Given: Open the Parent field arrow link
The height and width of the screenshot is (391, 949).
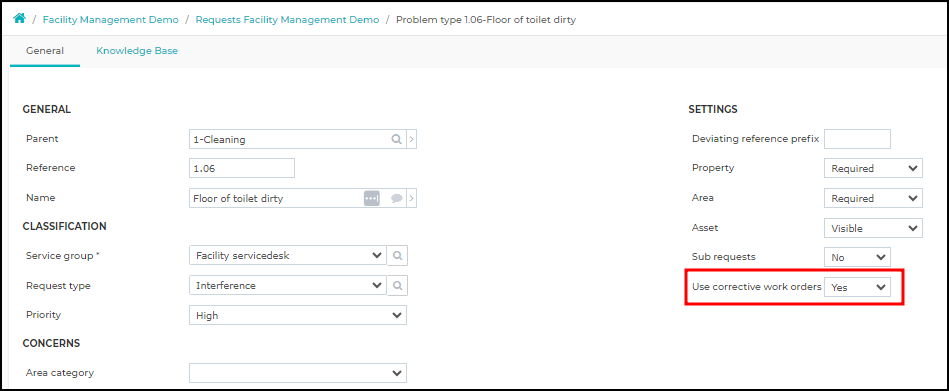Looking at the screenshot, I should (412, 139).
